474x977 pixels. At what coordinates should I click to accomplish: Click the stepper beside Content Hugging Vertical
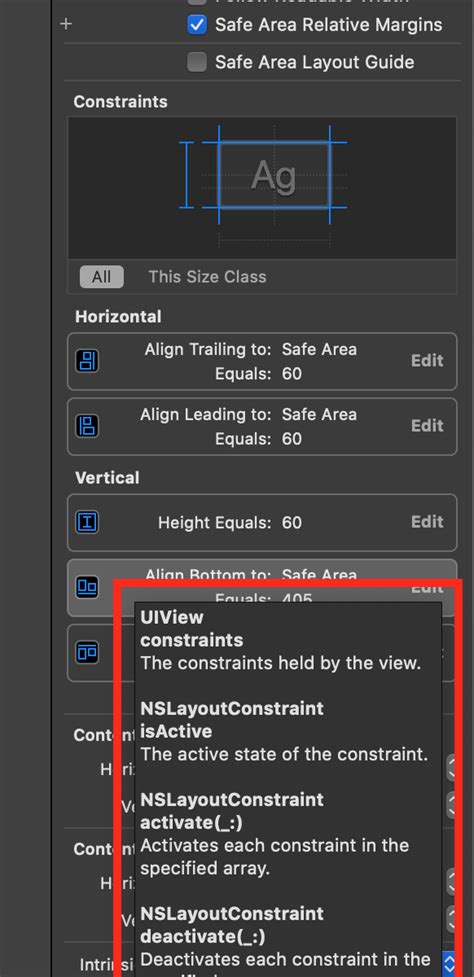click(452, 805)
